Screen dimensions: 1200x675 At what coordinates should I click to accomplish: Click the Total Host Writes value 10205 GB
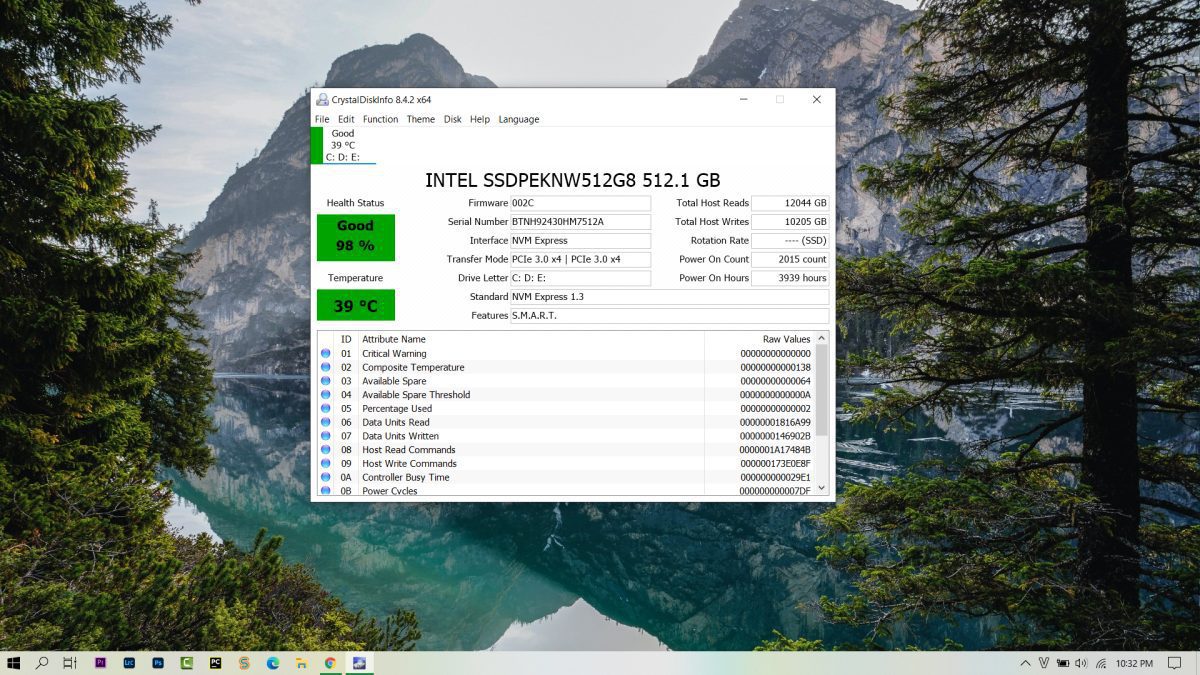point(790,222)
